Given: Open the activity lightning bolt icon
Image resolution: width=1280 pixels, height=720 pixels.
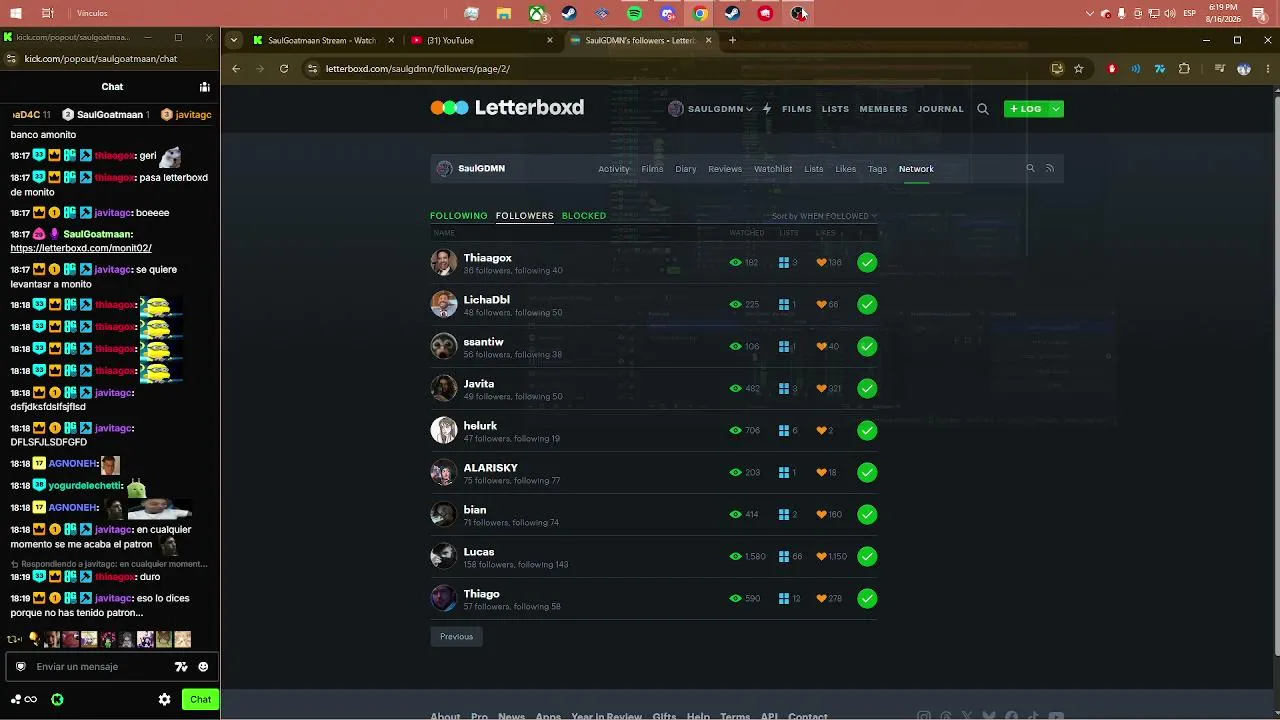Looking at the screenshot, I should [767, 109].
